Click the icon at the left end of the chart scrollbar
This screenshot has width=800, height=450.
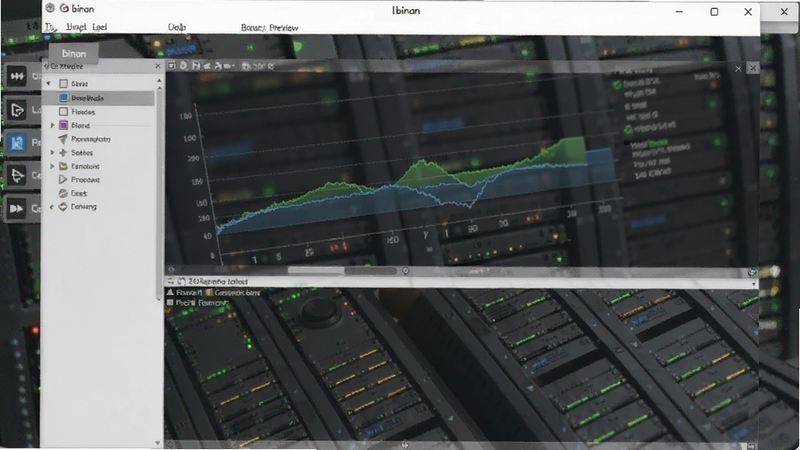coord(171,270)
